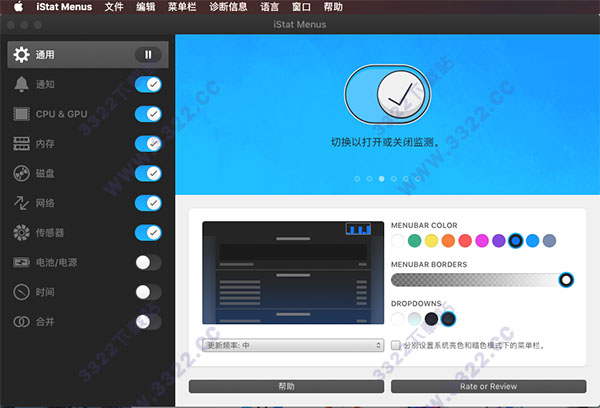Image resolution: width=600 pixels, height=408 pixels.
Task: Open the 帮助 menu in menu bar
Action: click(333, 7)
